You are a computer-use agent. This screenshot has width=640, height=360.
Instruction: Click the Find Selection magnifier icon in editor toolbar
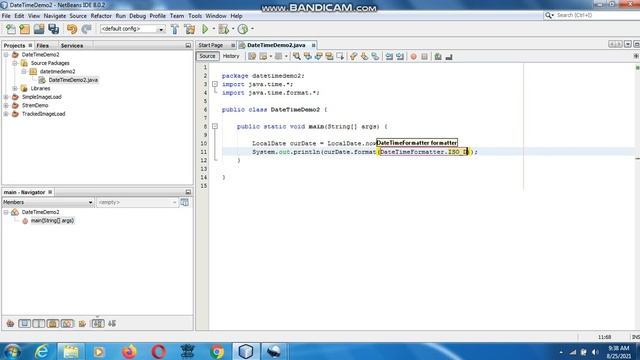(x=297, y=57)
